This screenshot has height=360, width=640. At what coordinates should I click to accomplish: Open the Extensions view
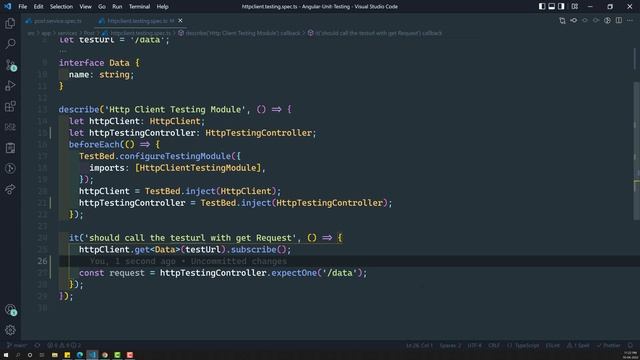click(x=10, y=107)
